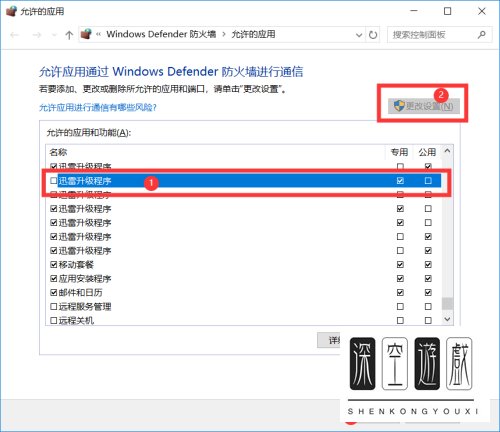Viewport: 500px width, 432px height.
Task: Enable the 远程关机 checkbox
Action: coord(53,320)
